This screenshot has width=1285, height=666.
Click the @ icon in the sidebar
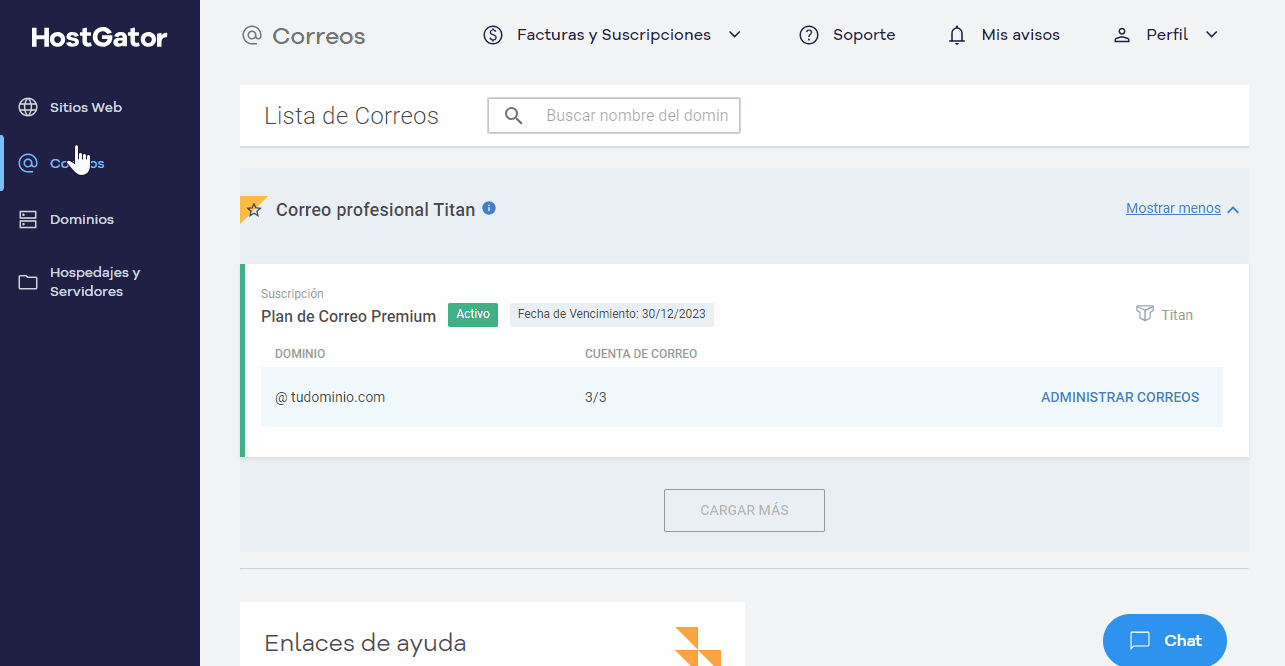pyautogui.click(x=28, y=163)
